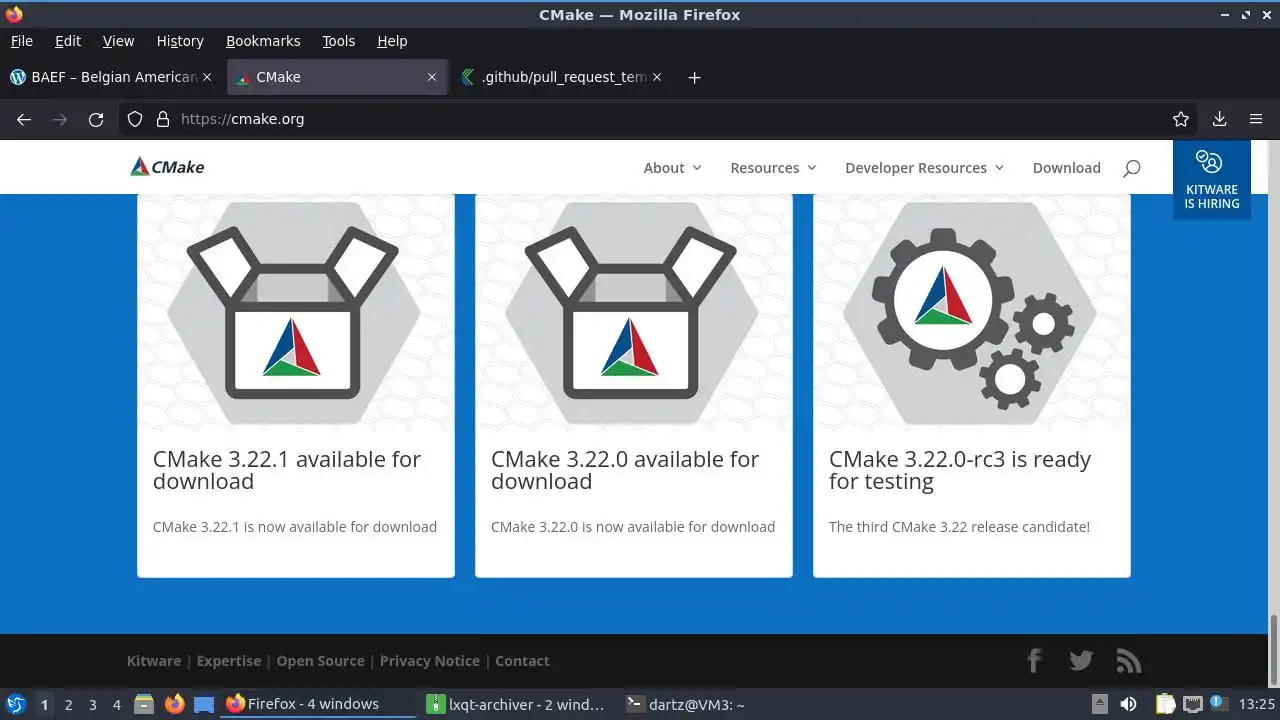Select the dartz@VM3 terminal taskbar entry
1280x720 pixels.
coord(716,704)
